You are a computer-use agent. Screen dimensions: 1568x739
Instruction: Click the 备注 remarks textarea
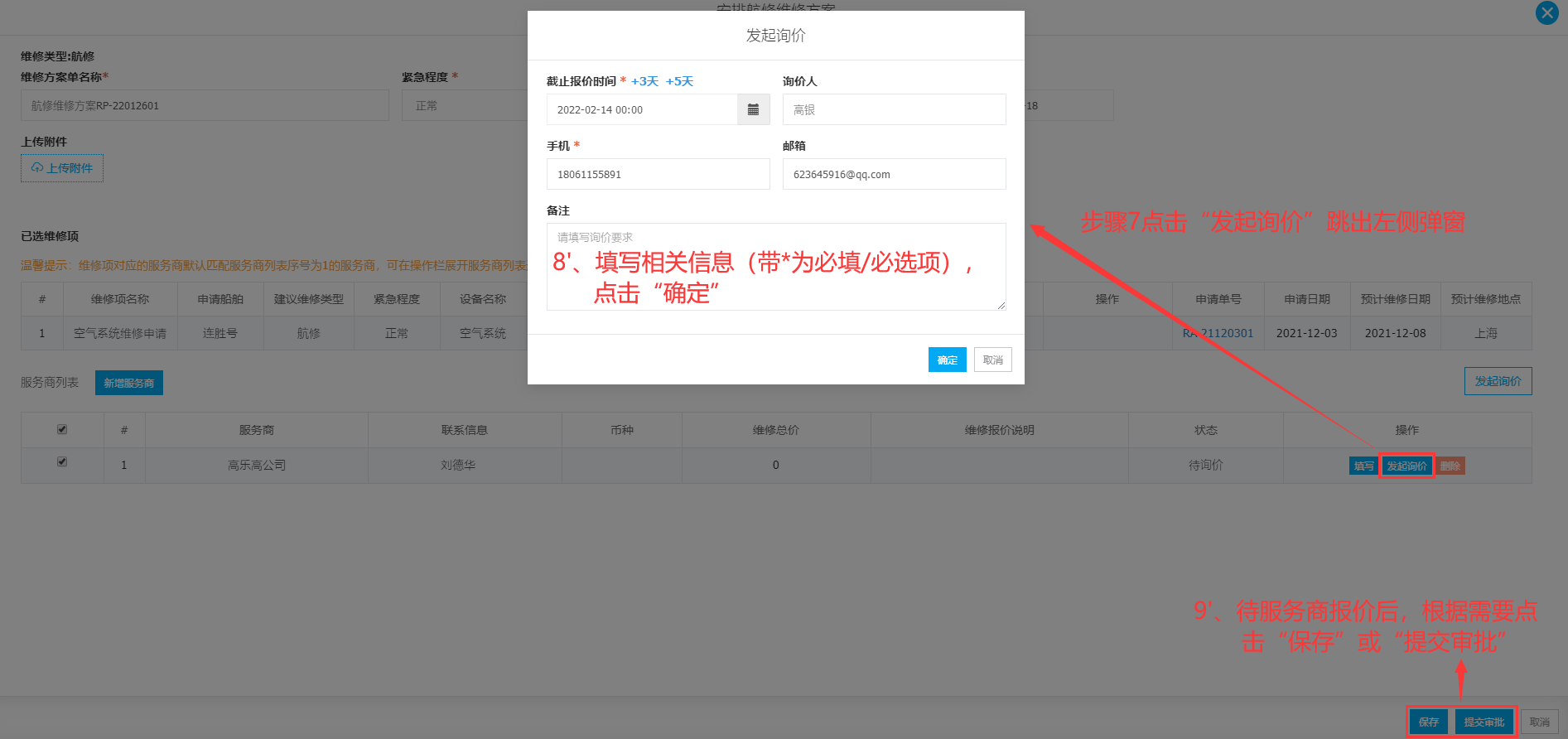point(776,267)
